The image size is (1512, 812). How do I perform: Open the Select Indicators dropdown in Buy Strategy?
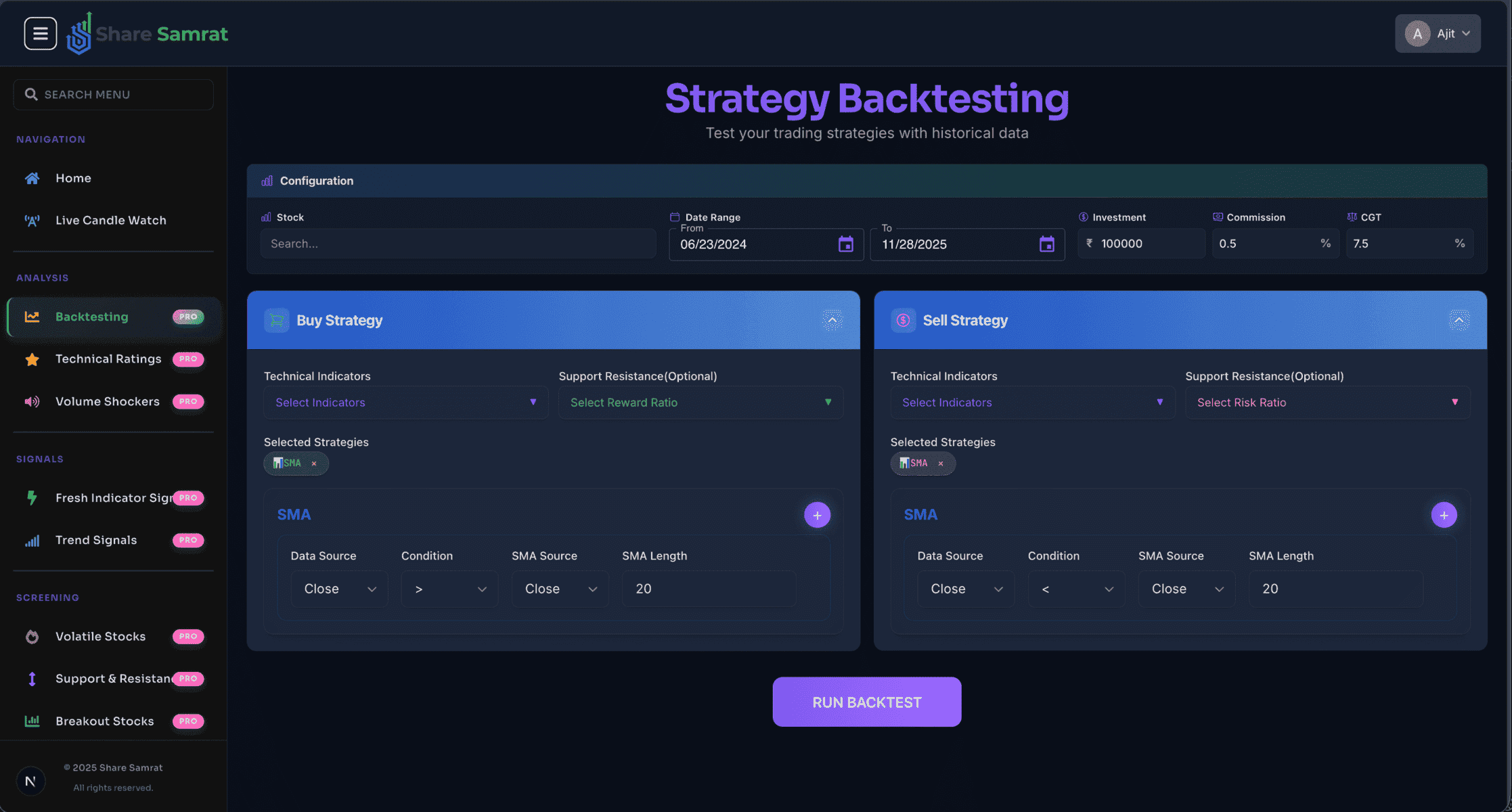click(405, 402)
